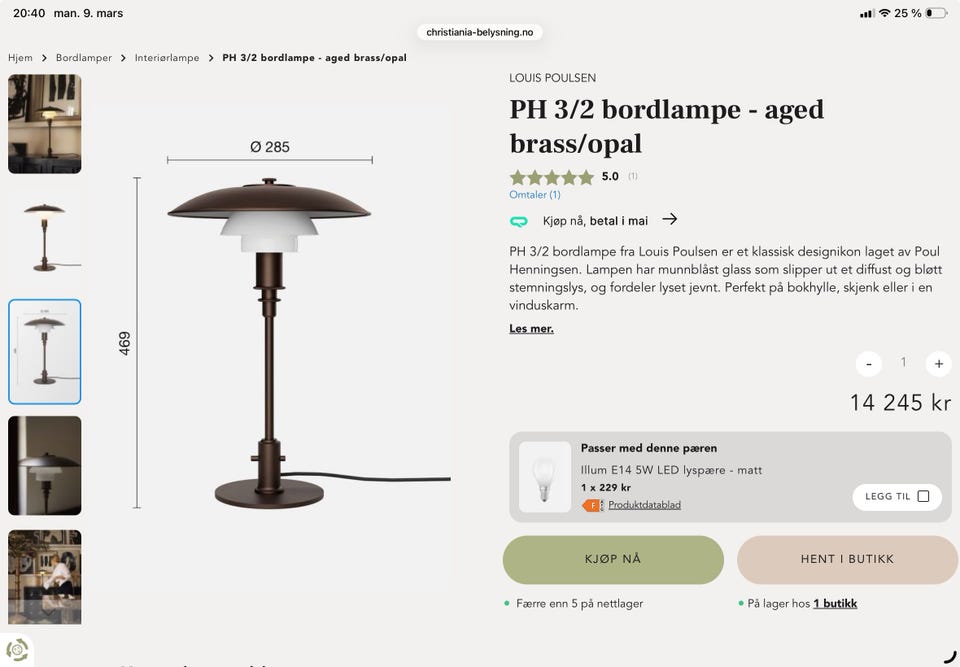
Task: Tap the christiania-belysning.no address pill
Action: [x=480, y=32]
